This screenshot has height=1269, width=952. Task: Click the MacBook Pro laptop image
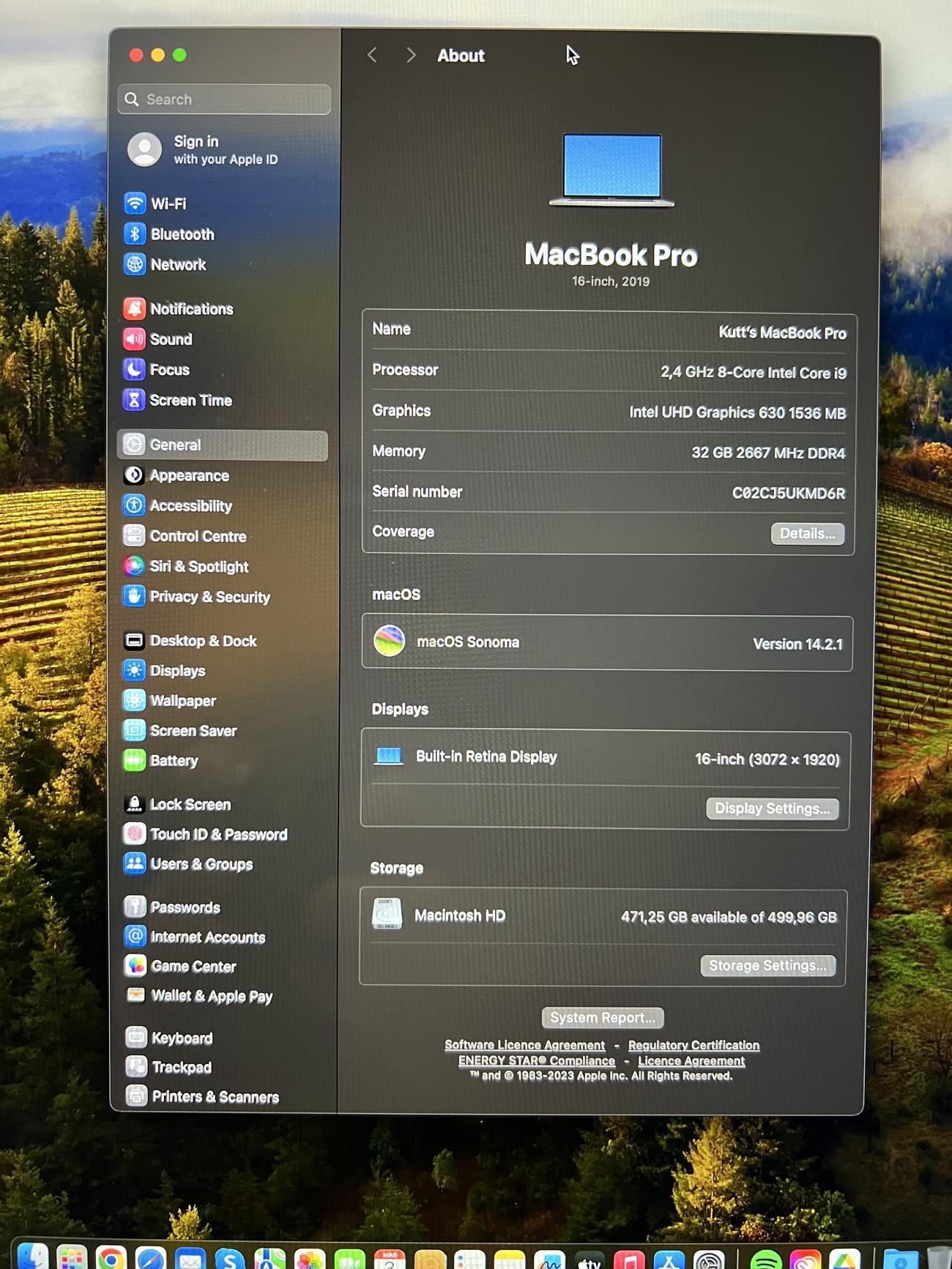(x=612, y=170)
